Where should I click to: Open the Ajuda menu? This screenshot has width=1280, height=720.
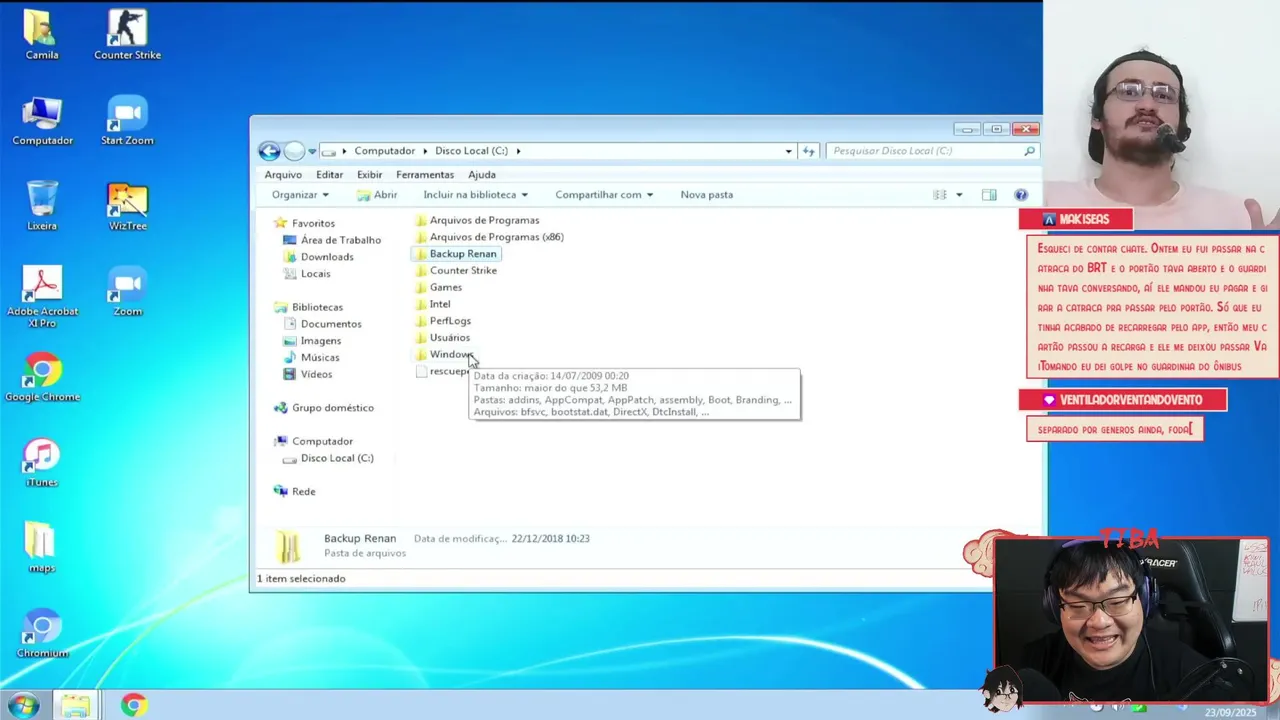[x=482, y=175]
